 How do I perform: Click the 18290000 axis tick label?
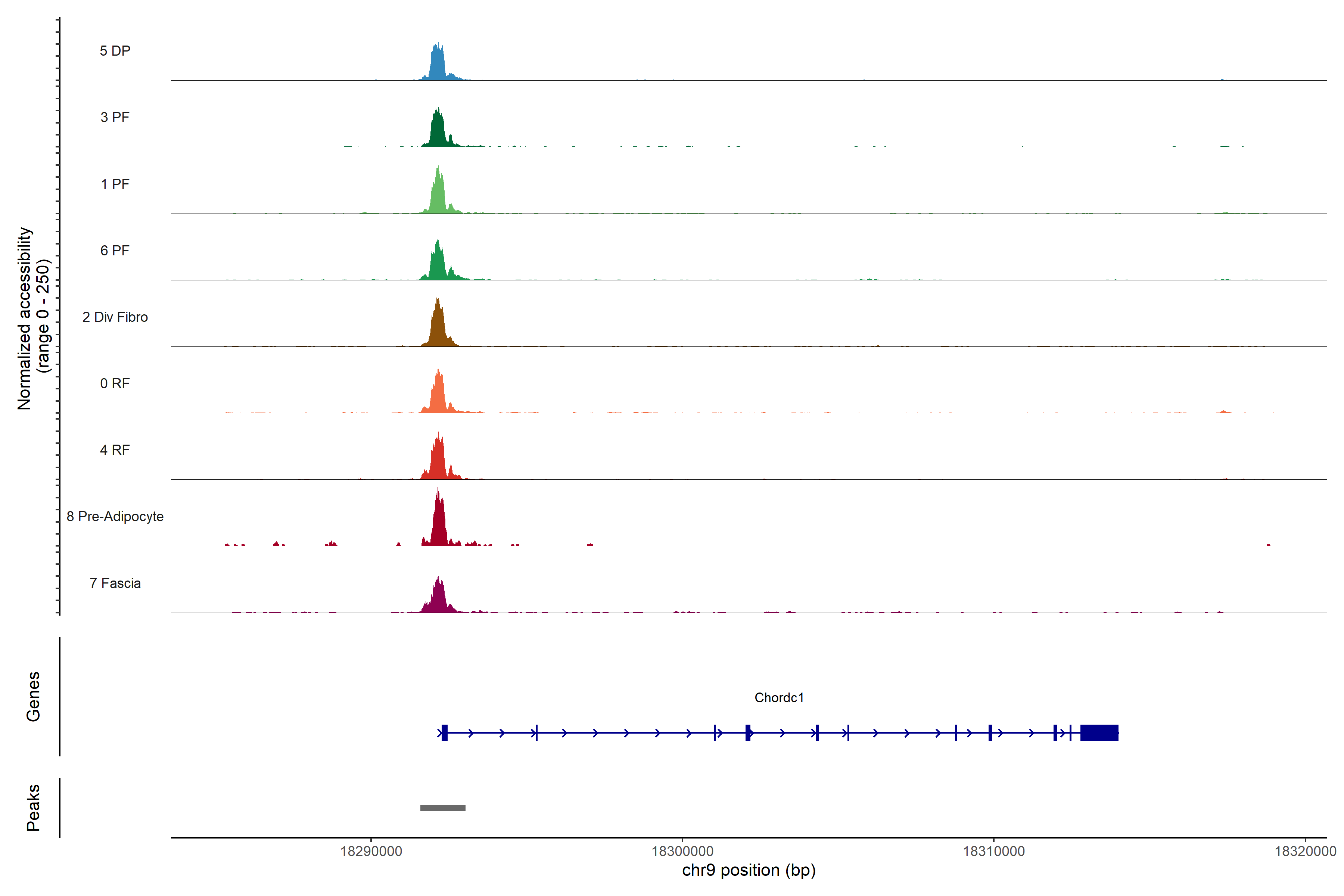tap(371, 852)
